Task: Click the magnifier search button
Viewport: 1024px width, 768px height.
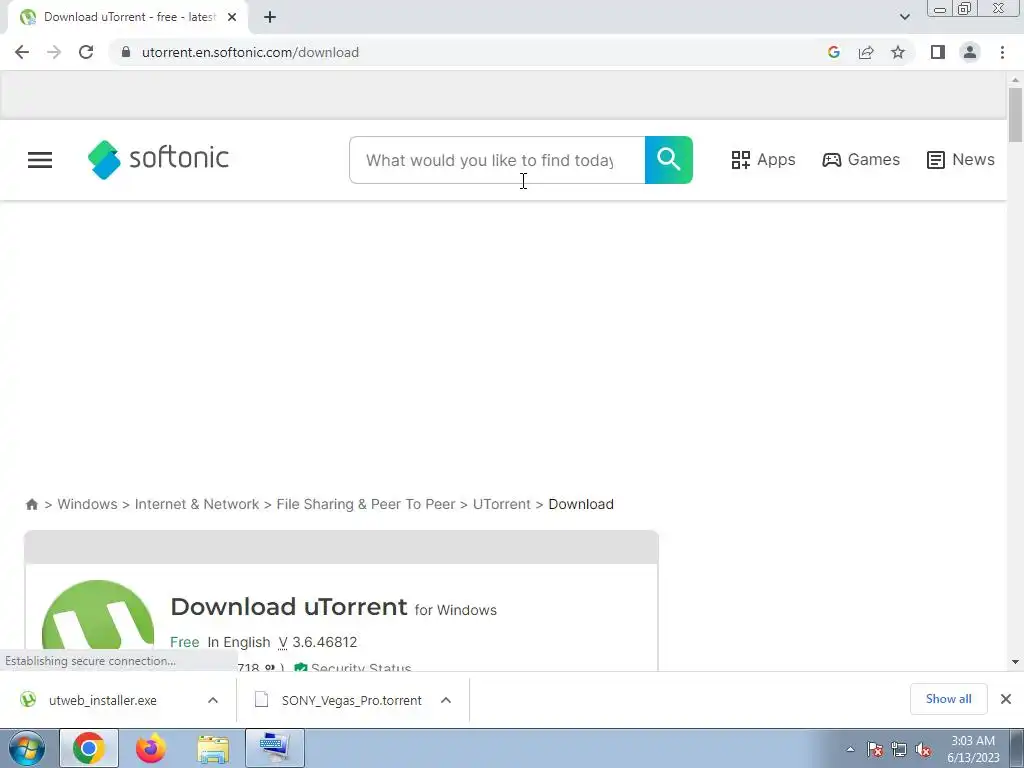Action: click(669, 160)
